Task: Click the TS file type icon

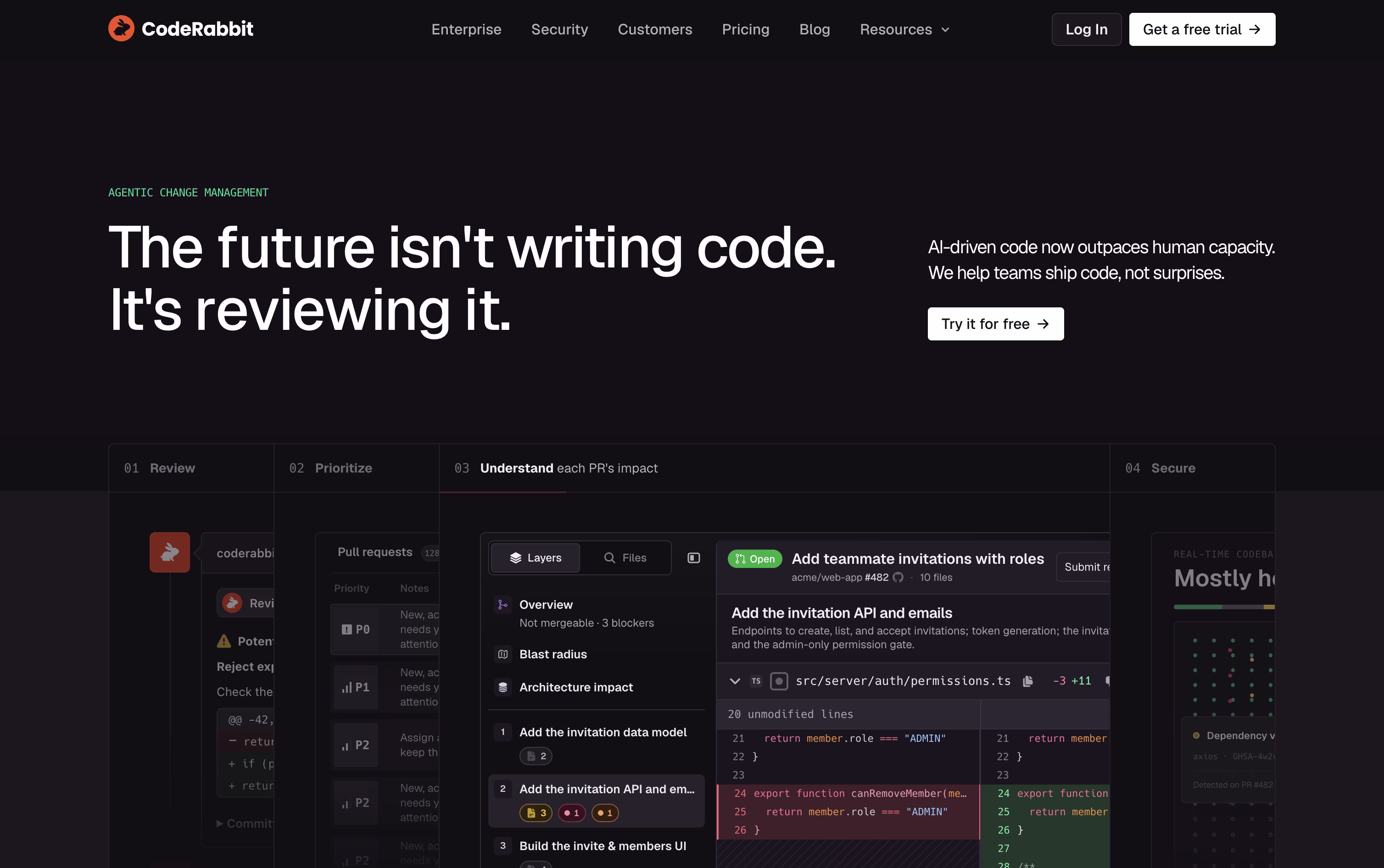Action: (x=756, y=681)
